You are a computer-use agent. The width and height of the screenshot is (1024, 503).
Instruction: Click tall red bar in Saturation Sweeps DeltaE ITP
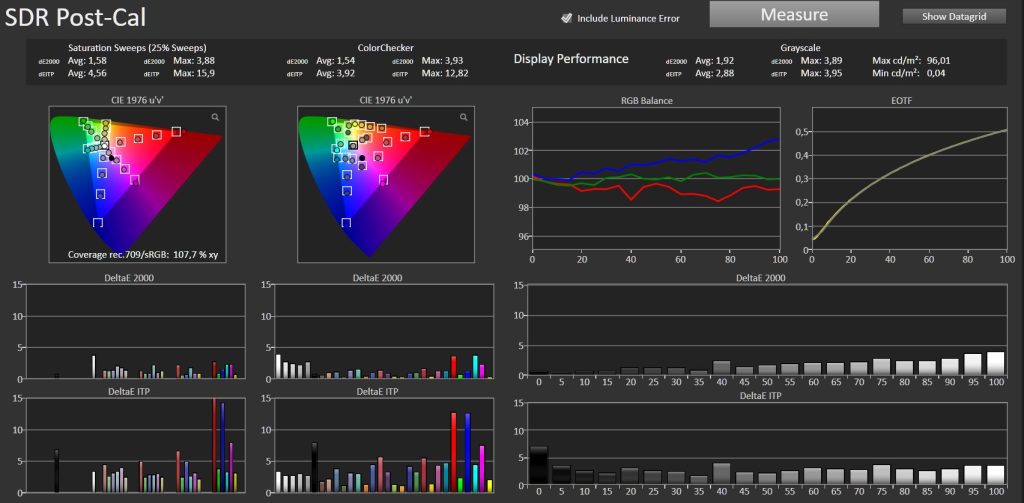pos(214,445)
